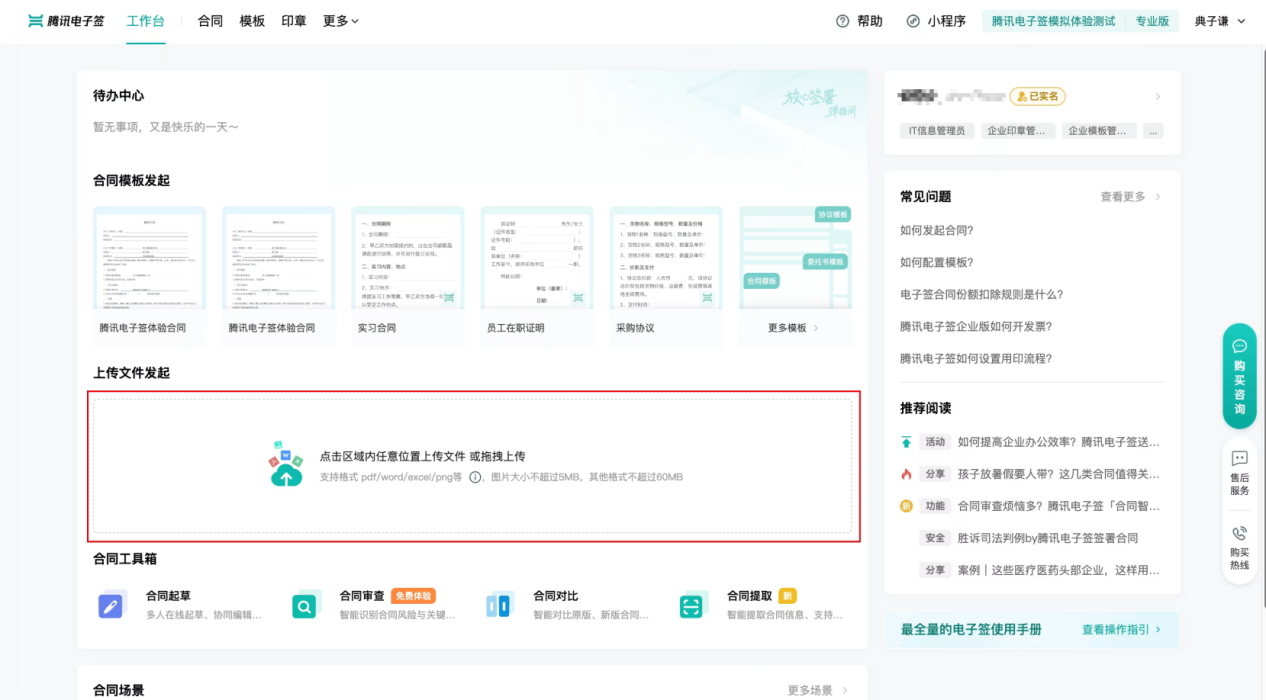The height and width of the screenshot is (700, 1266).
Task: Click the 合同起草 tool title
Action: (168, 596)
